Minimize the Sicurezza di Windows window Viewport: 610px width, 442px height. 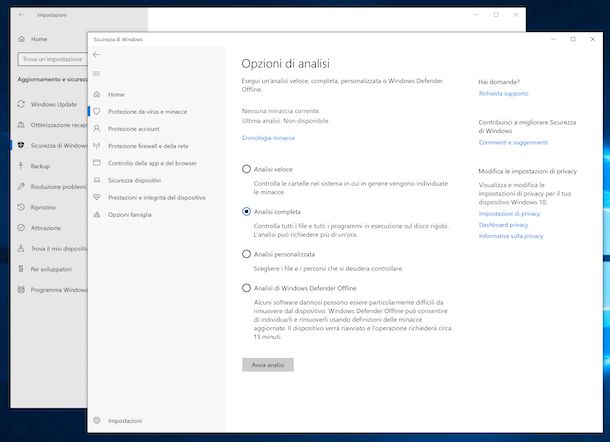(x=553, y=39)
